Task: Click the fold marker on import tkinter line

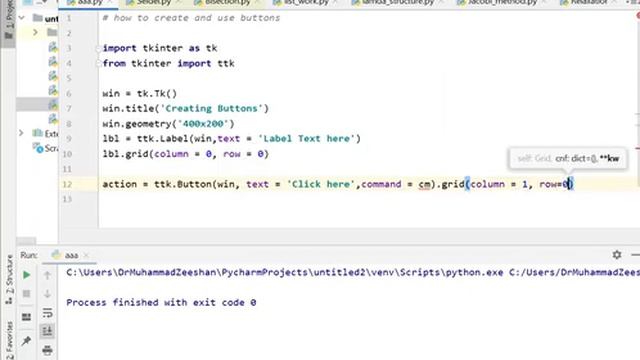Action: (x=98, y=49)
